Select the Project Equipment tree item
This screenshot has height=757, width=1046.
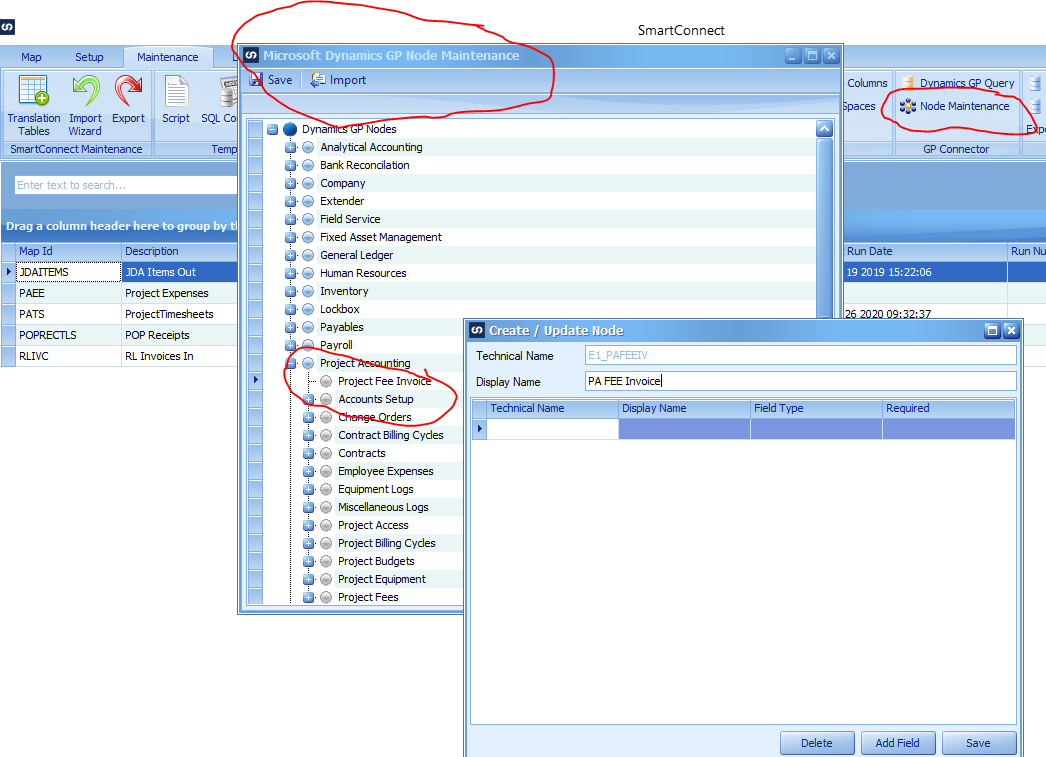(382, 579)
